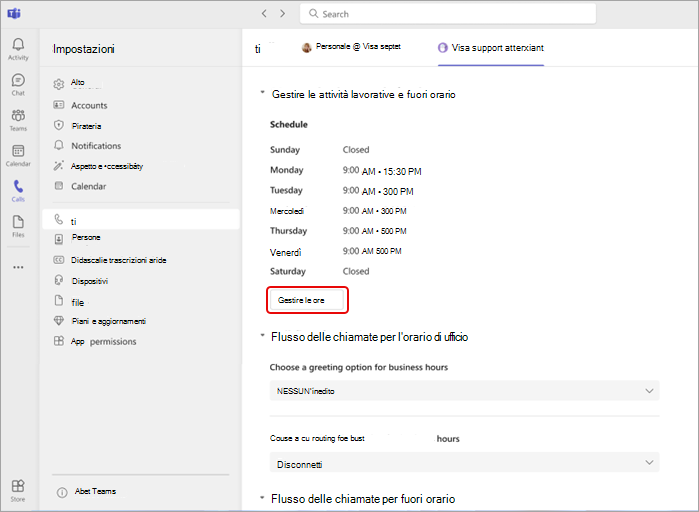Screen dimensions: 699x512
Task: Switch to Visa support attendant tab
Action: coord(491,48)
